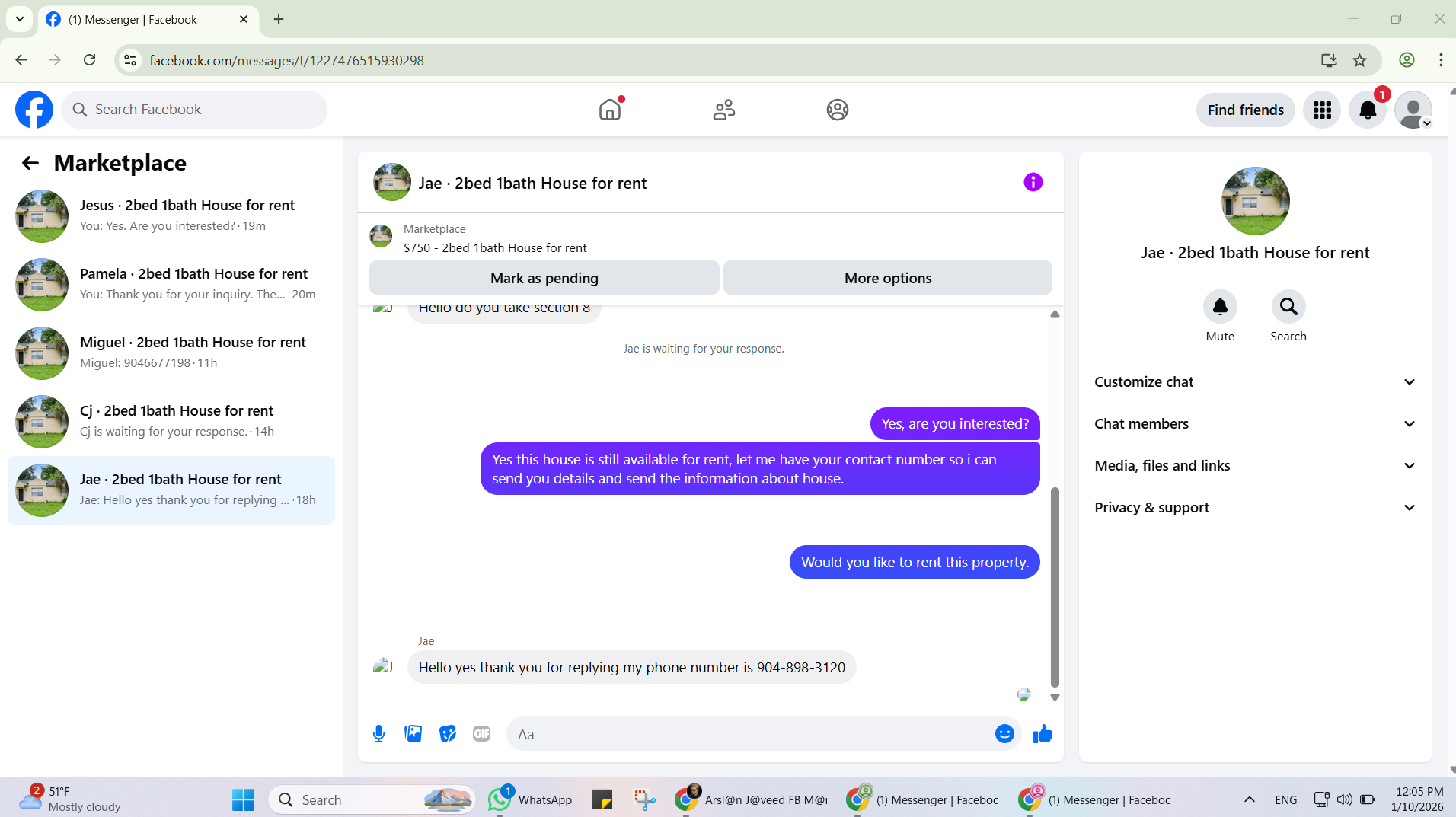1456x817 pixels.
Task: Expand Customize chat section
Action: [x=1255, y=382]
